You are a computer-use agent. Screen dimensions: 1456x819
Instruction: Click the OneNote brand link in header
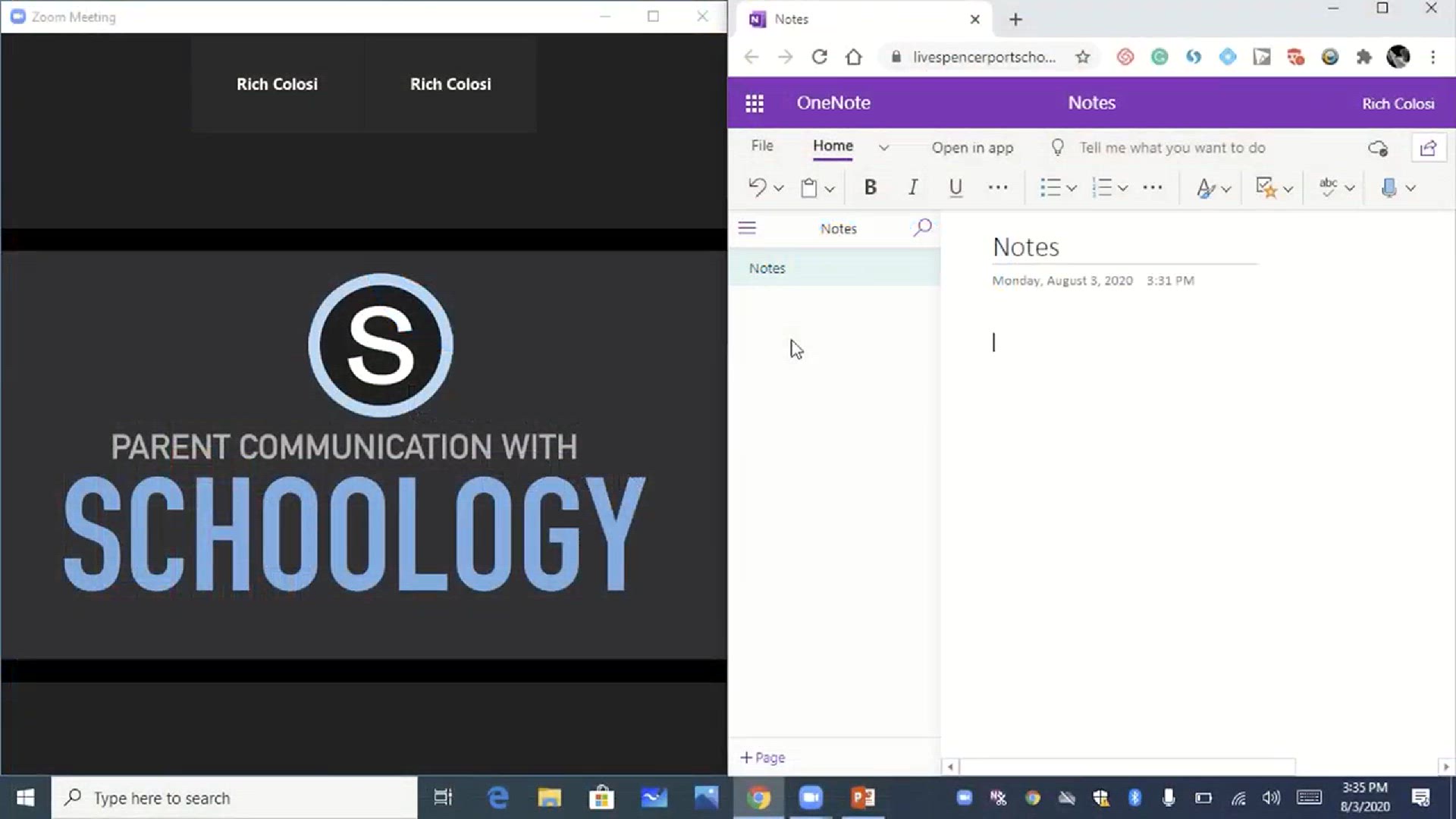[833, 103]
